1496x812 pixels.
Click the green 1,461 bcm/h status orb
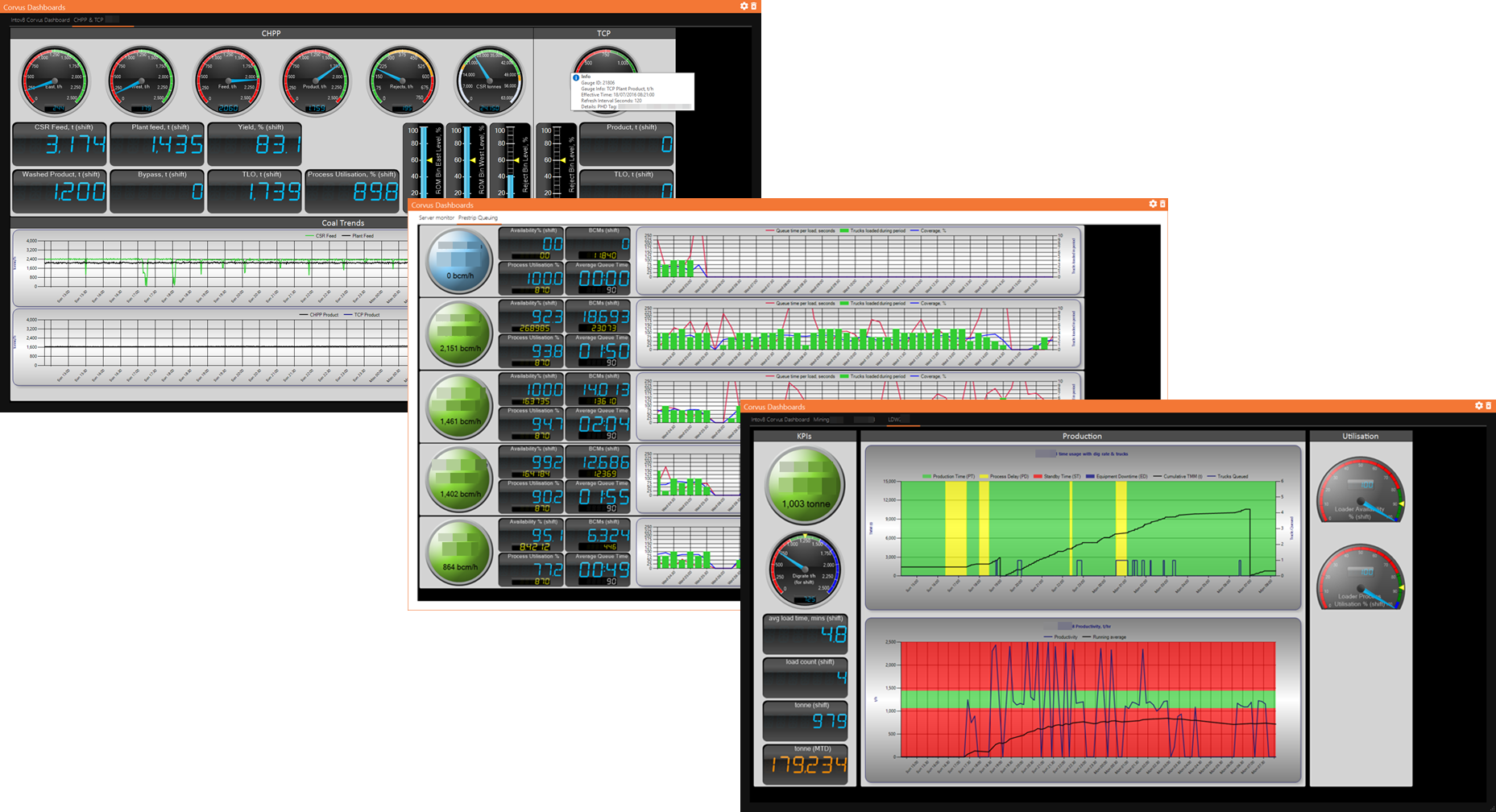tap(459, 407)
